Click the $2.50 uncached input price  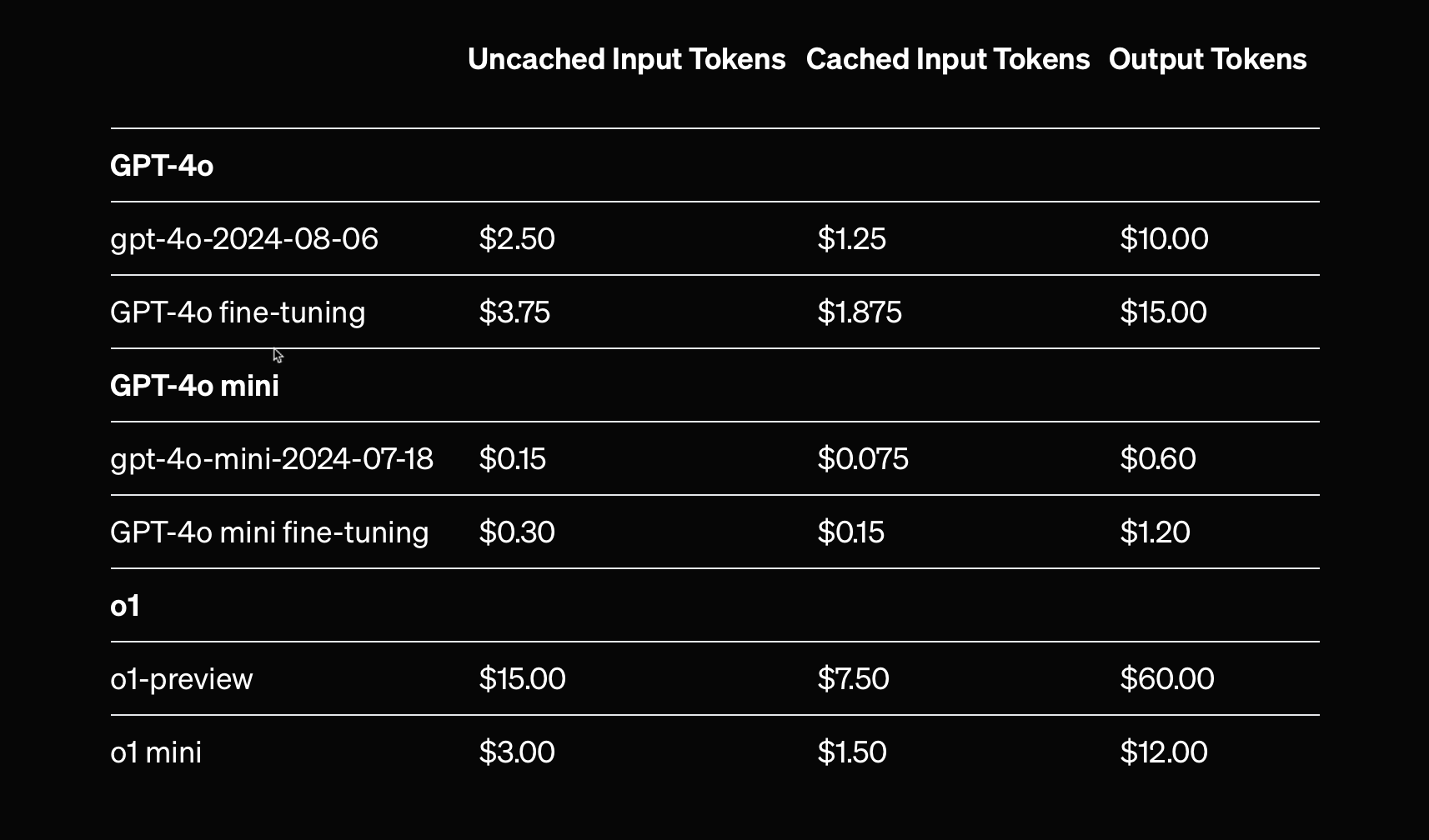pyautogui.click(x=517, y=239)
